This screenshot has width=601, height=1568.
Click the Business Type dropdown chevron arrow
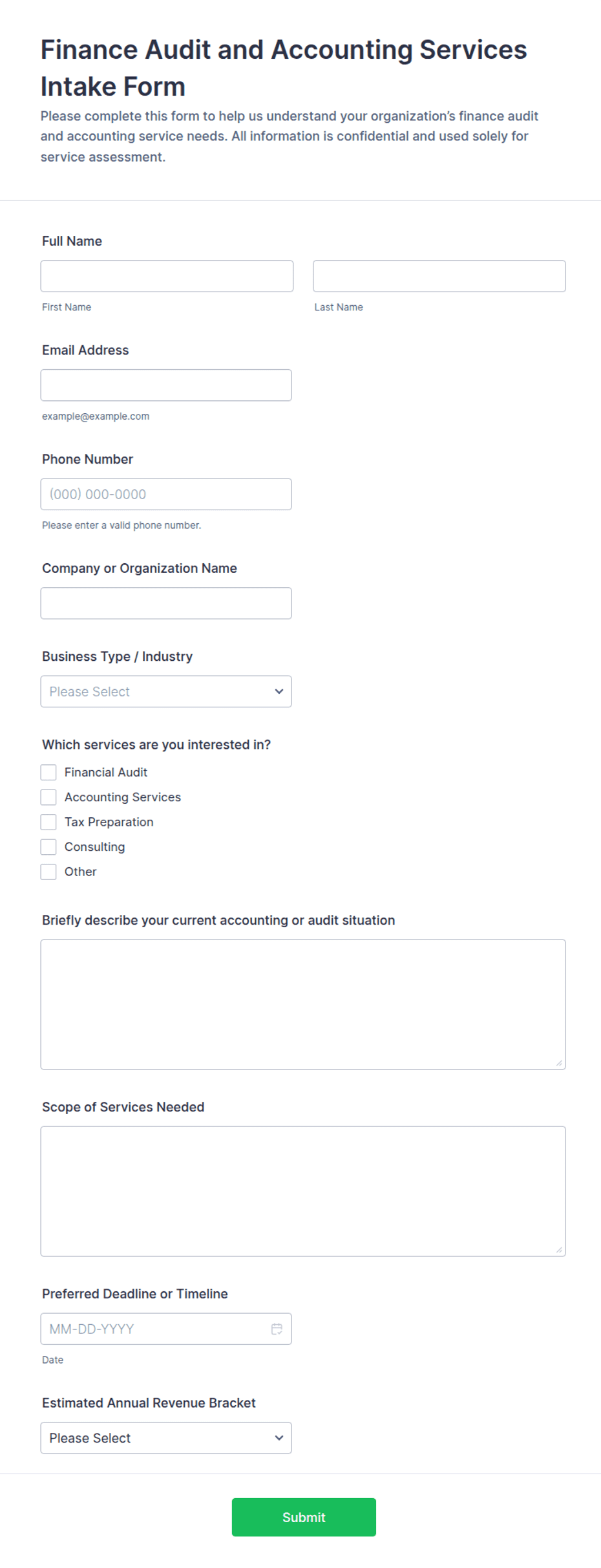point(279,691)
